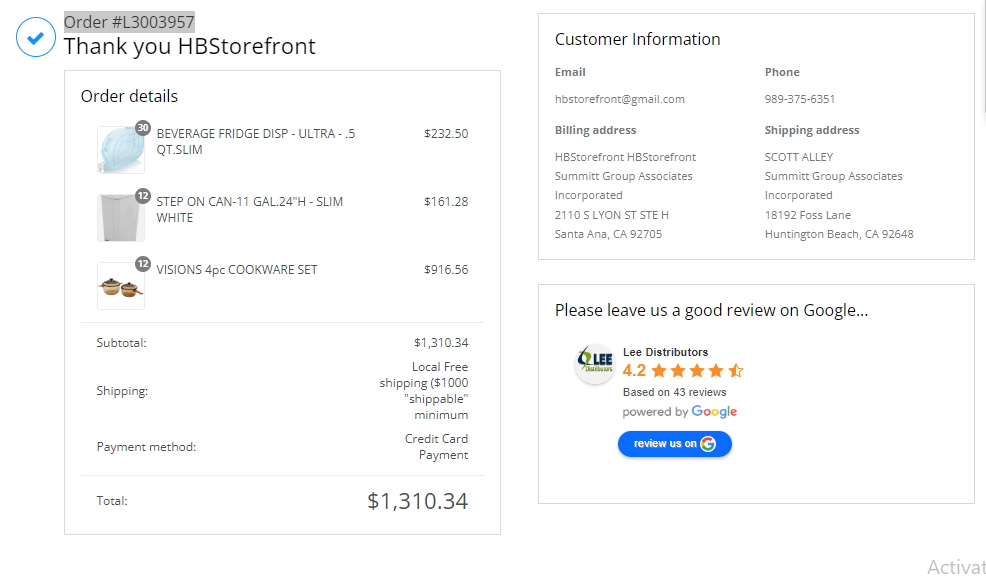986x580 pixels.
Task: Click the Lee Distributors logo
Action: [595, 363]
